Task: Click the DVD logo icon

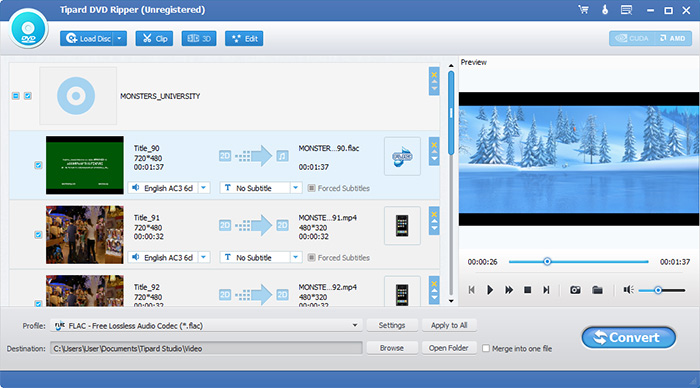Action: tap(28, 29)
